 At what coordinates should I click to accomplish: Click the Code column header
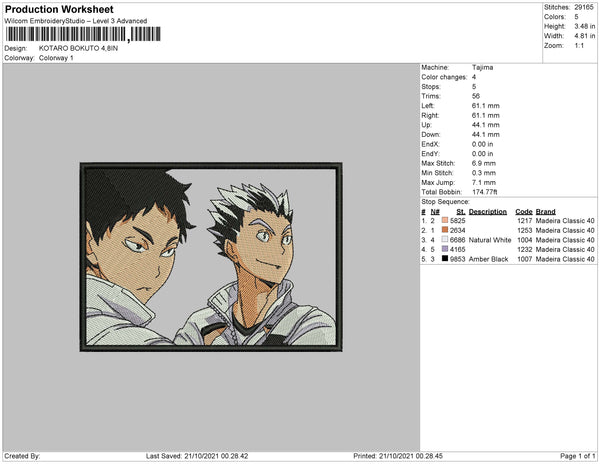click(x=523, y=212)
